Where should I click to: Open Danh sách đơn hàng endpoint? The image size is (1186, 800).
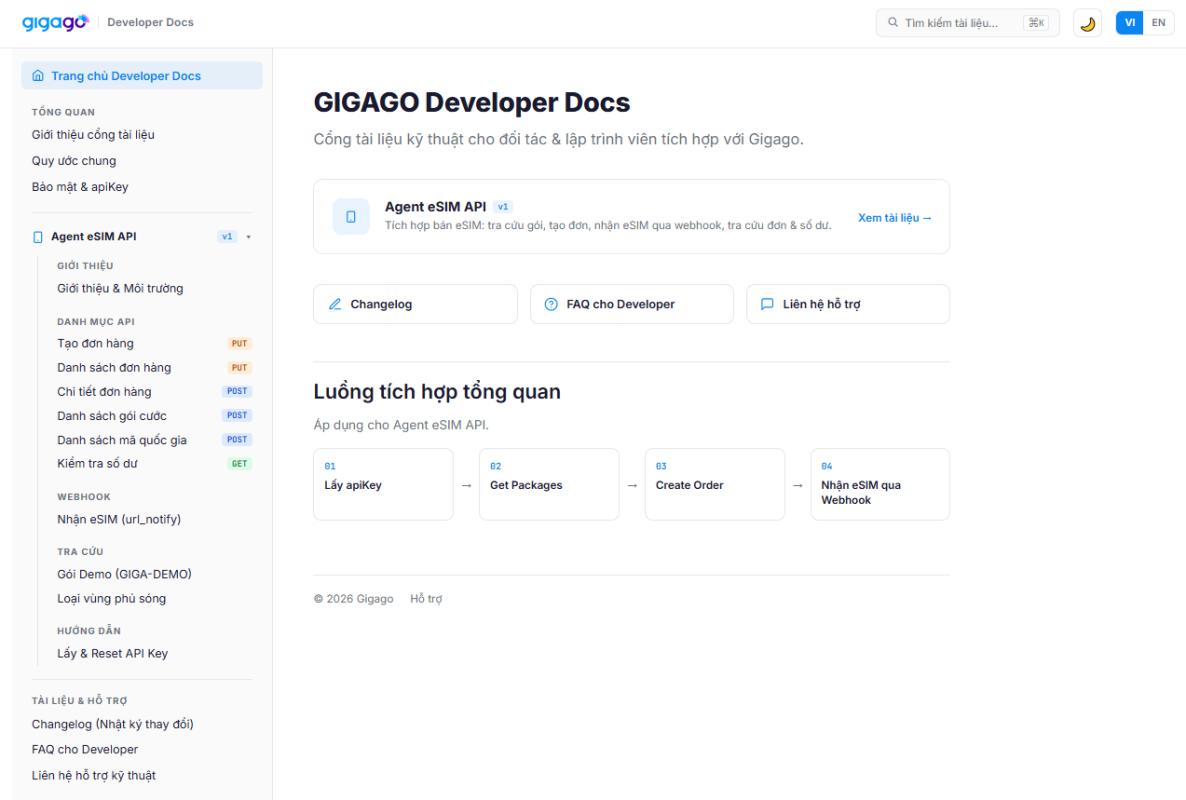(x=114, y=367)
